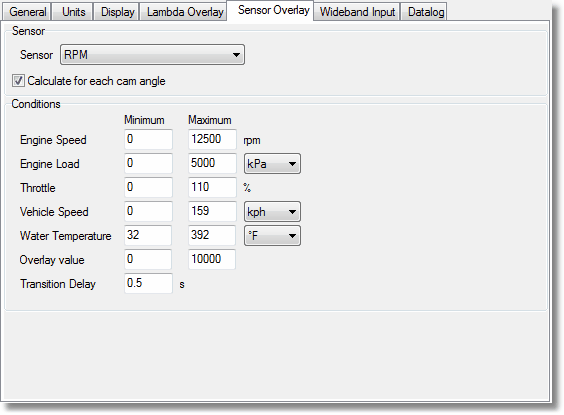
Task: Click the Vehicle Speed label
Action: point(54,212)
